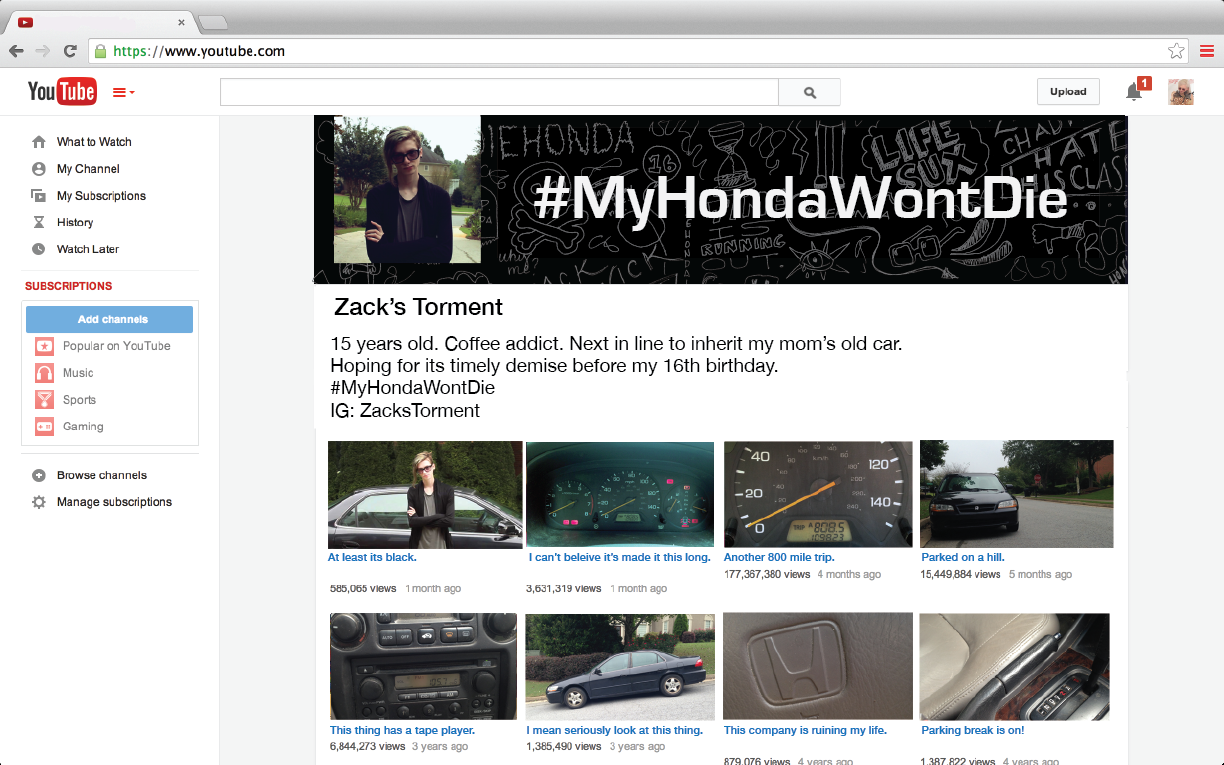The image size is (1224, 765).
Task: Open notifications bell icon
Action: 1133,92
